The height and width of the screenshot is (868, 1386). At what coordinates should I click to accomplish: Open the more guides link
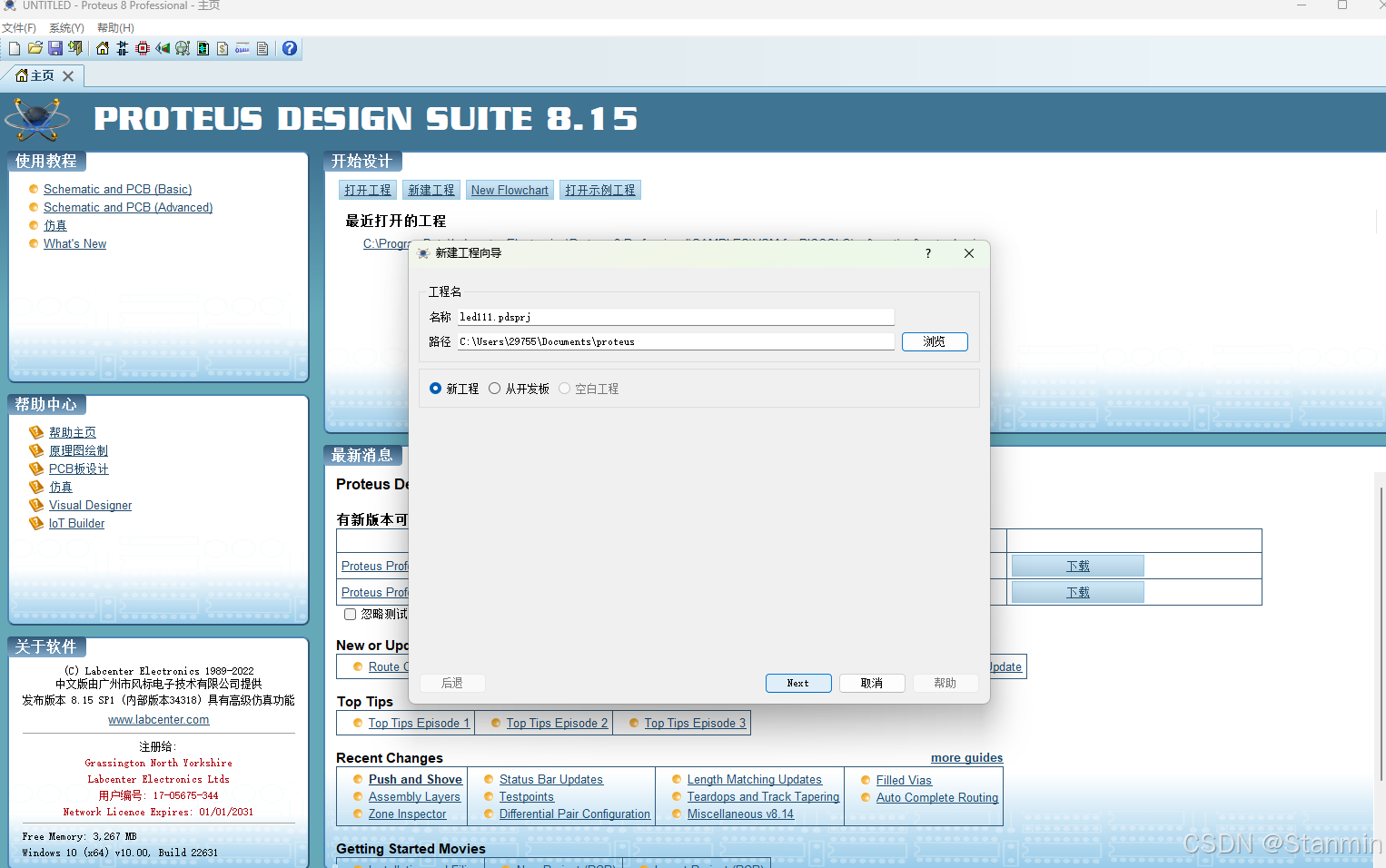[966, 757]
